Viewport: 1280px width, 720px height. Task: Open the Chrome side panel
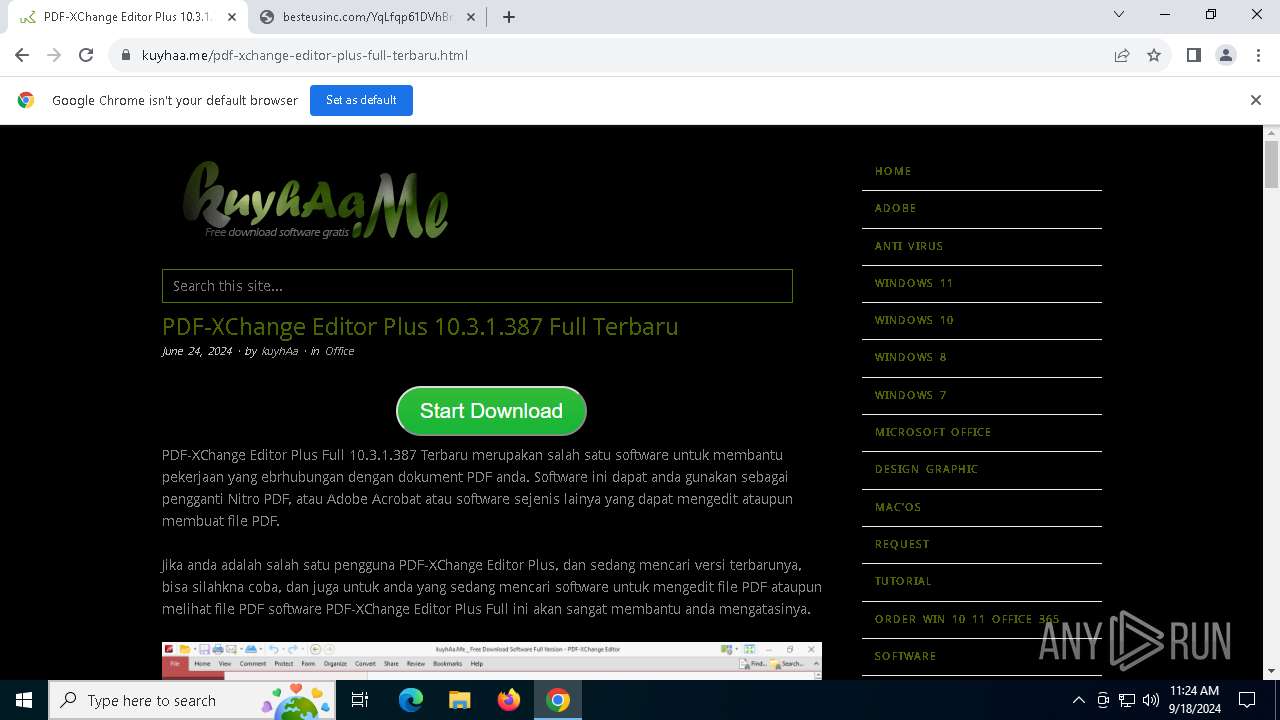1193,55
